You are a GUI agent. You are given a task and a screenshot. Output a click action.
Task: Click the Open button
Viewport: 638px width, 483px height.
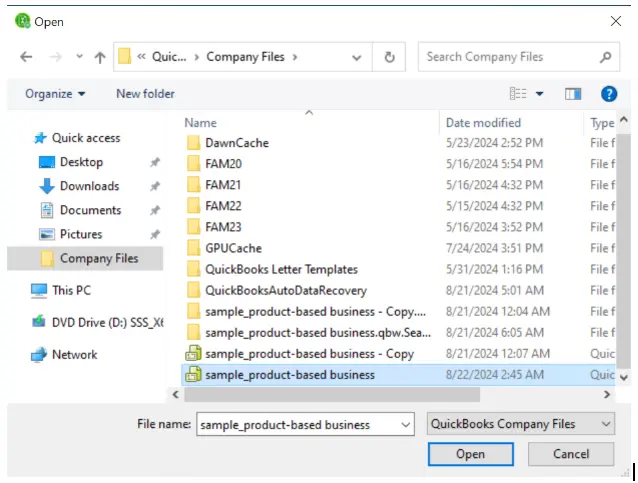pyautogui.click(x=470, y=454)
